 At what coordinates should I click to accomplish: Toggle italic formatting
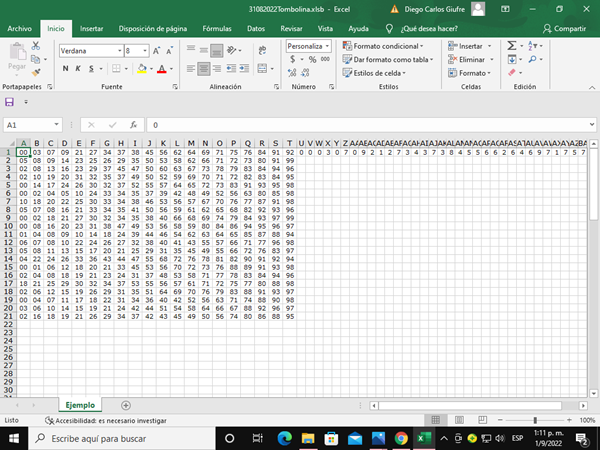coord(78,69)
